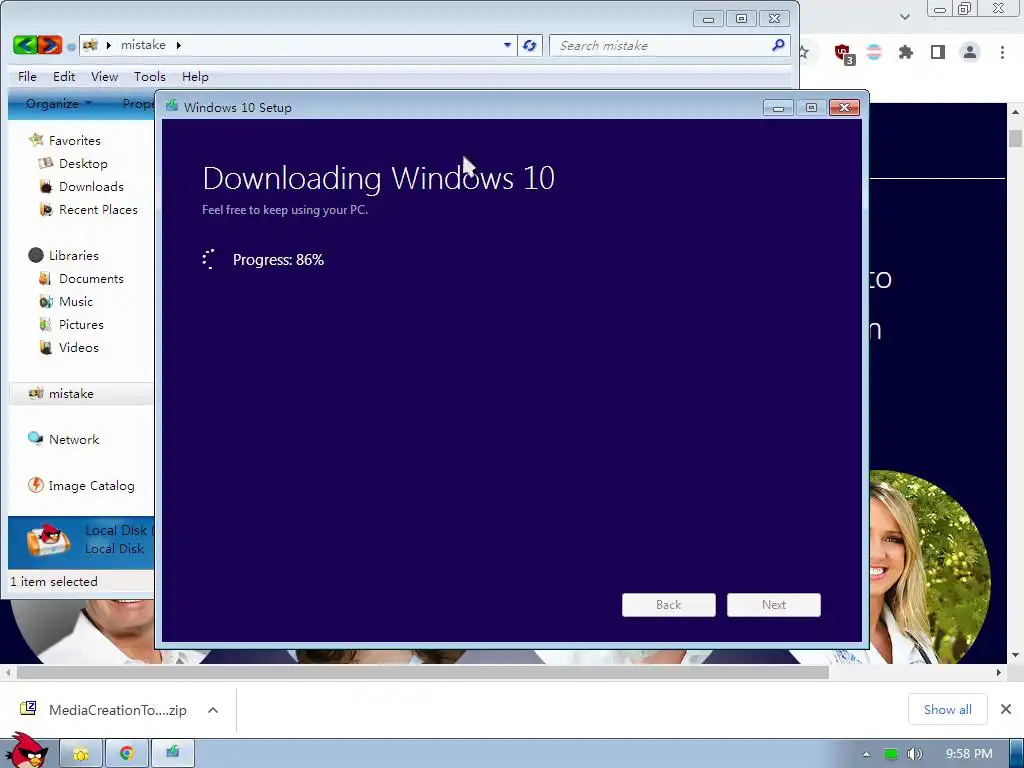This screenshot has width=1024, height=768.
Task: Click the Image Catalog lightning icon
Action: point(35,485)
